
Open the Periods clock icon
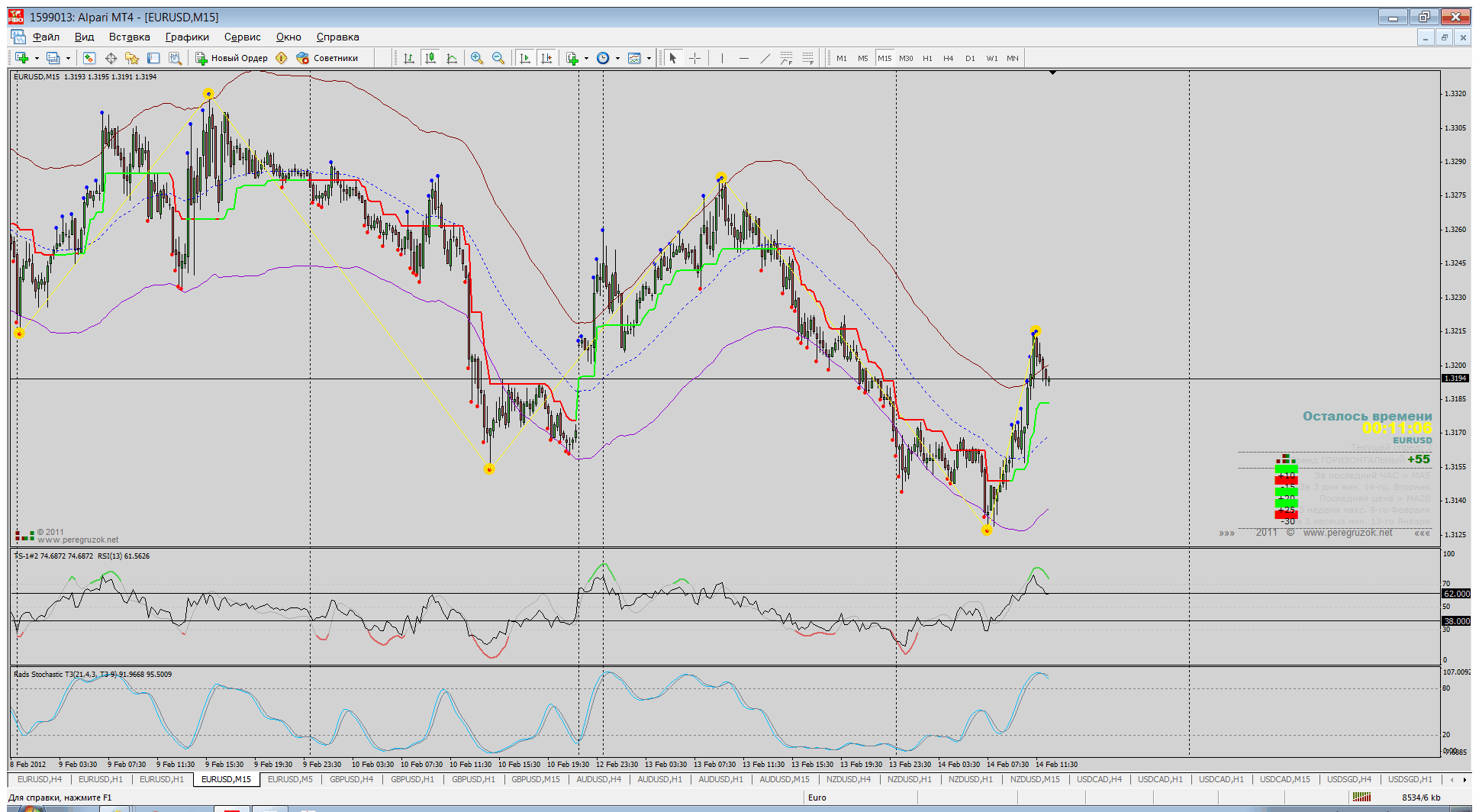(603, 58)
